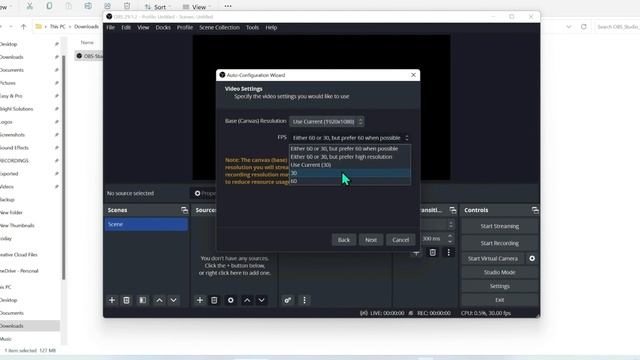Add a new scene with plus icon

pyautogui.click(x=112, y=300)
